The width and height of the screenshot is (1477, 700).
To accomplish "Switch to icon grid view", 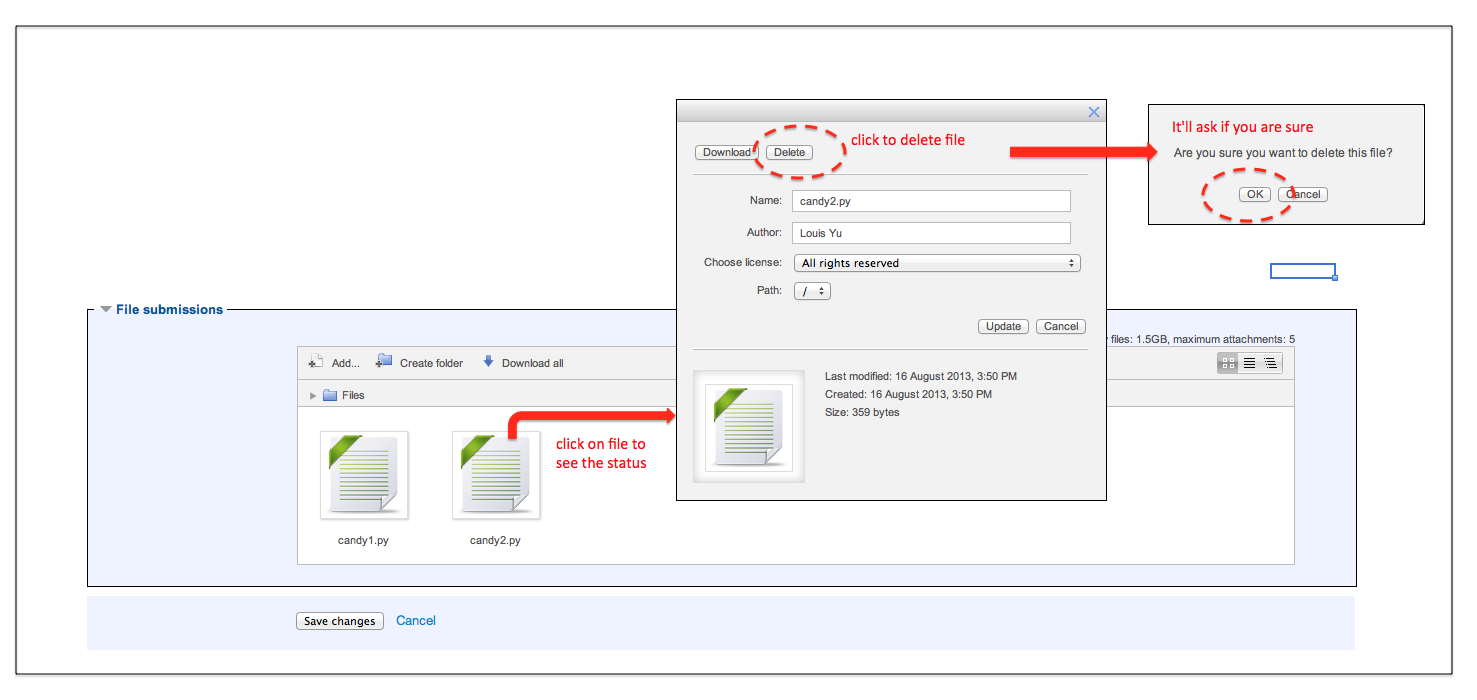I will pos(1229,363).
